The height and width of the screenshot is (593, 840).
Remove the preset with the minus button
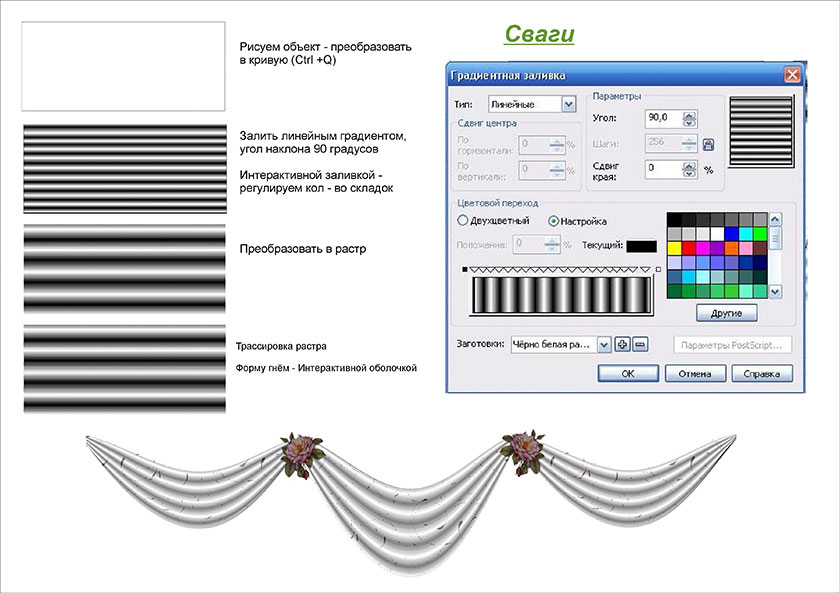(640, 345)
